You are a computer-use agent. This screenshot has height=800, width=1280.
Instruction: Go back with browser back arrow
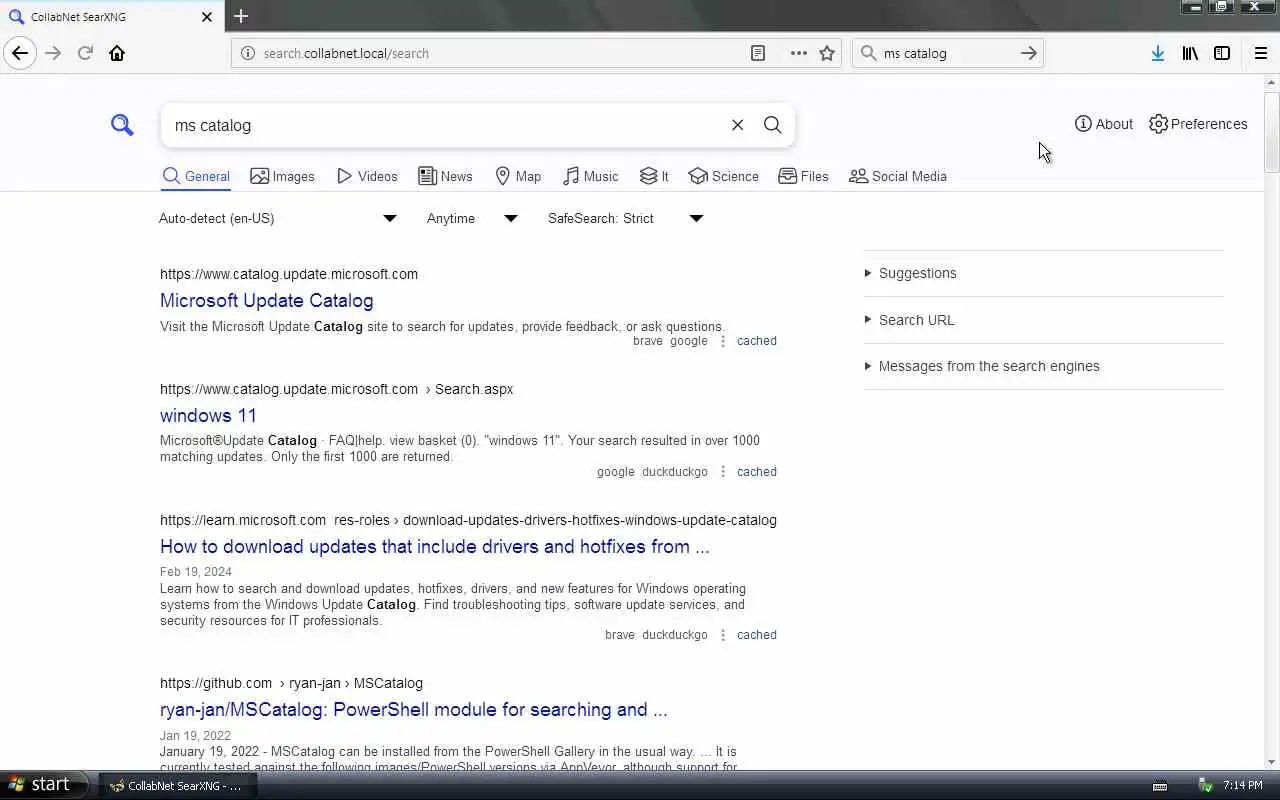[x=20, y=53]
